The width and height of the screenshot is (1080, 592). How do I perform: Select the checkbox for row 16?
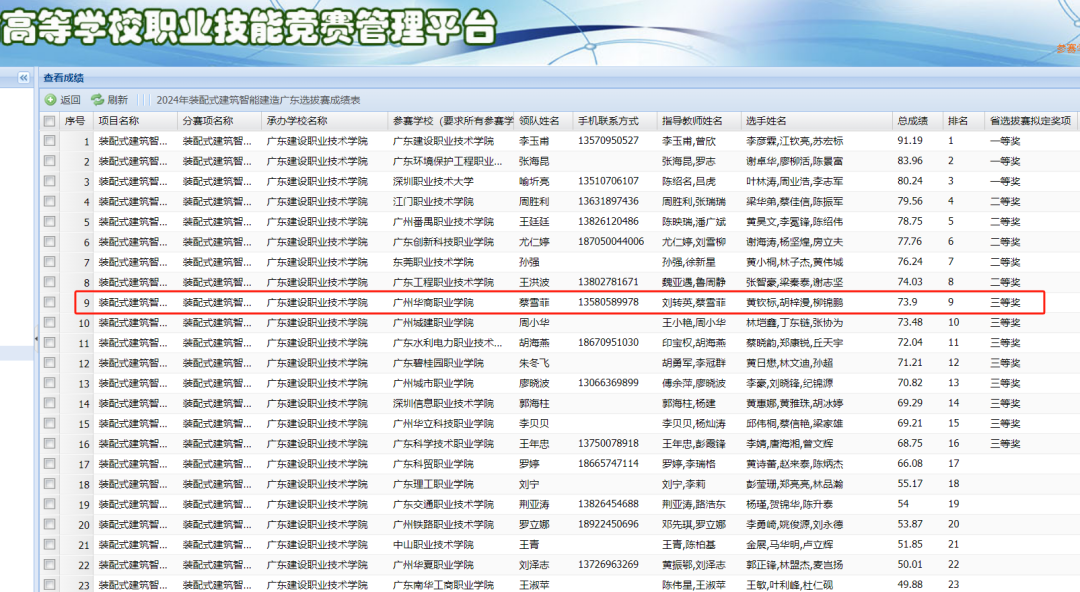coord(49,443)
